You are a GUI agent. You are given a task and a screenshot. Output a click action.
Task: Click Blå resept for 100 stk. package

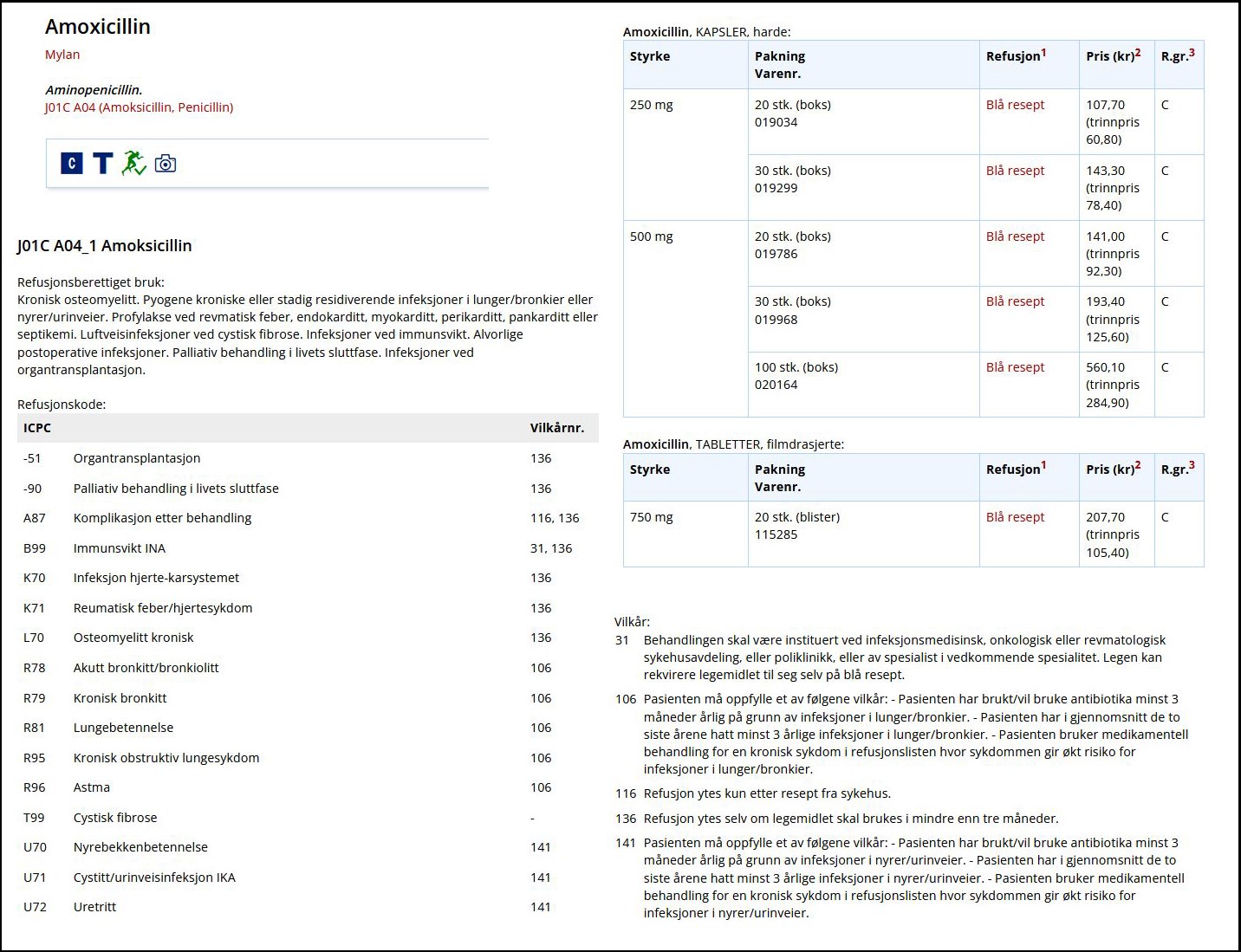click(x=1015, y=367)
